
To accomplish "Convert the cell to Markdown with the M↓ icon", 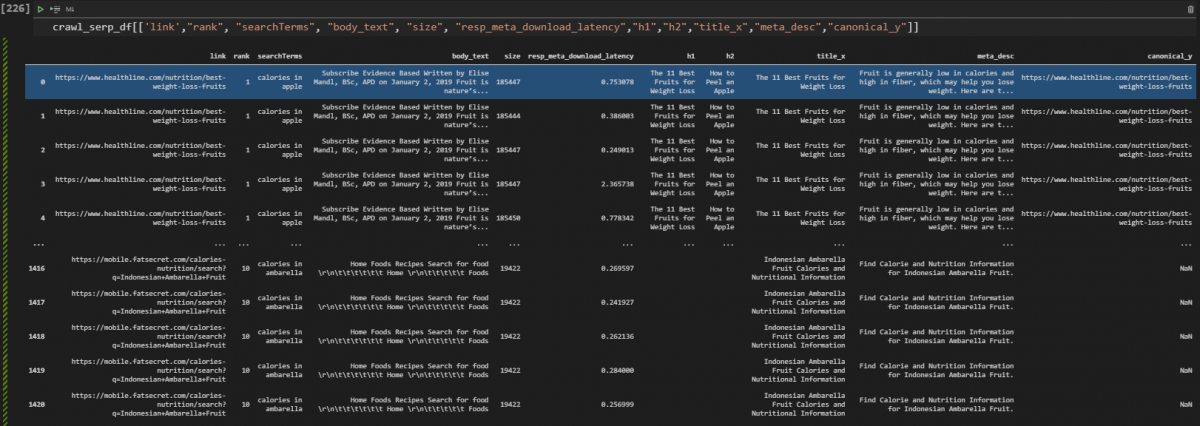I will (x=70, y=8).
